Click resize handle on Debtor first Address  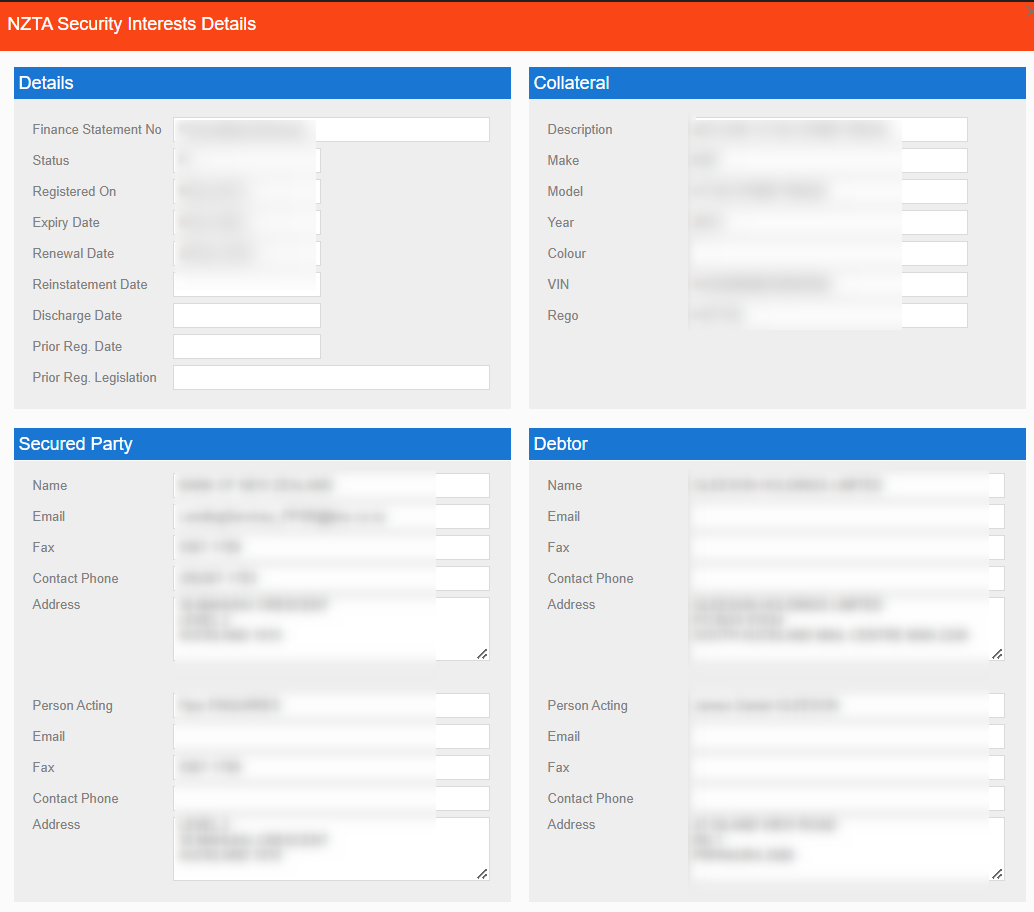coord(998,654)
